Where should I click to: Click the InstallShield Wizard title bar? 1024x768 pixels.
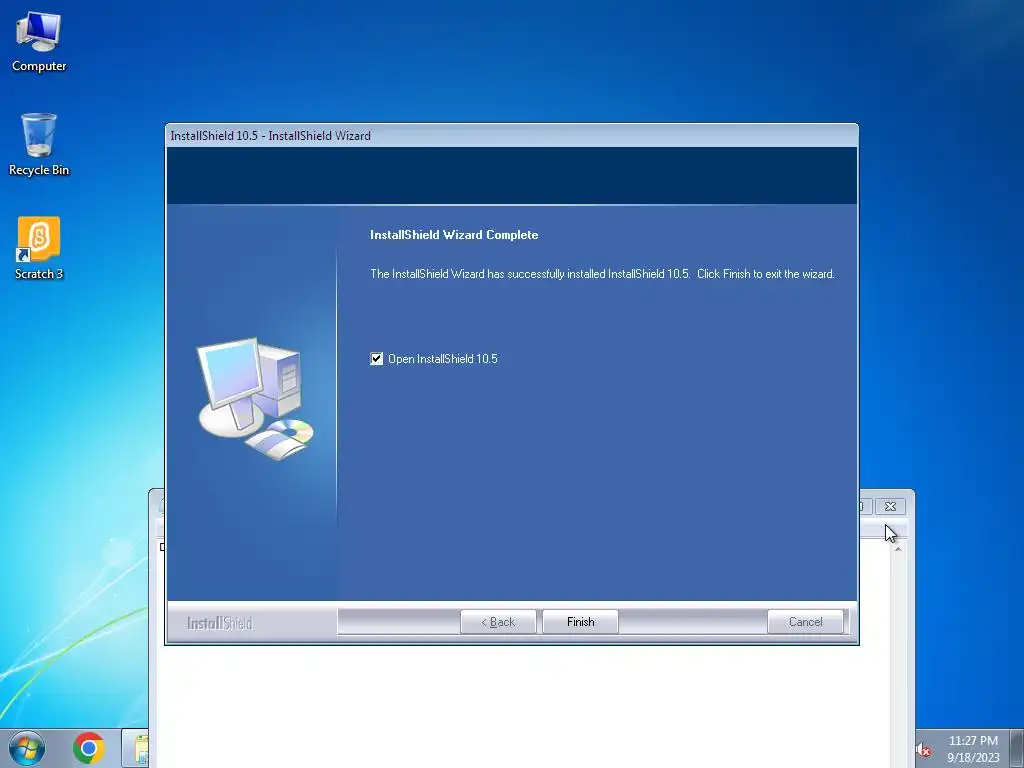click(512, 136)
